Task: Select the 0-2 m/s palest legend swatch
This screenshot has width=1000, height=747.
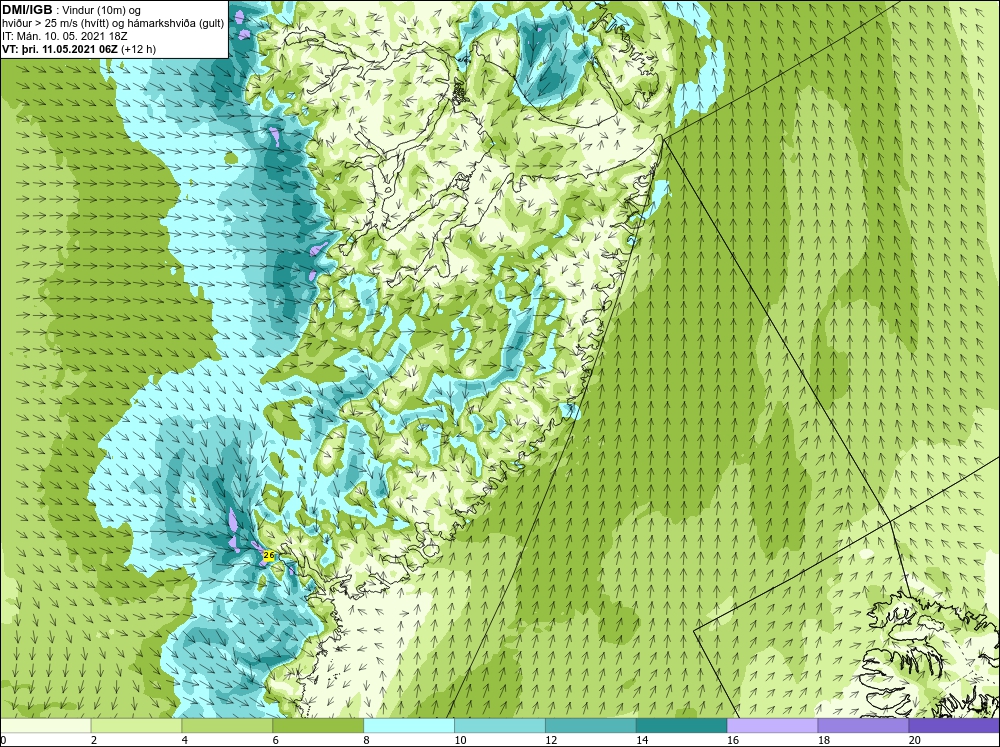Action: click(46, 725)
